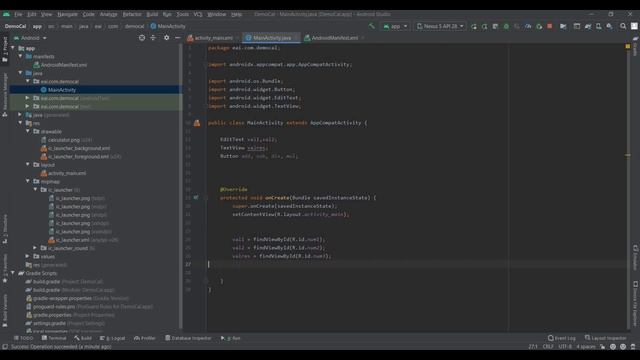640x360 pixels.
Task: Open the File menu
Action: point(18,14)
